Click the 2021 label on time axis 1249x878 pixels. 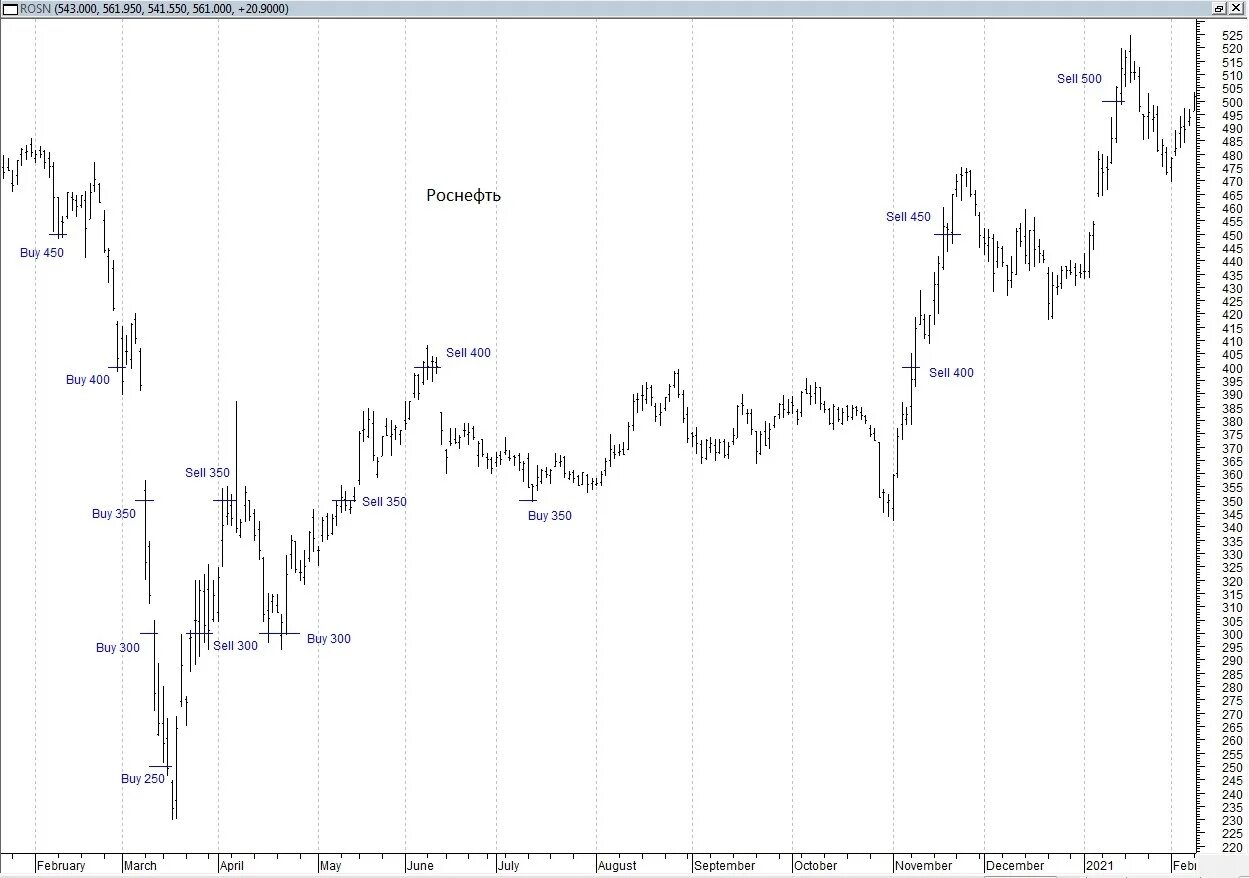[x=1101, y=866]
